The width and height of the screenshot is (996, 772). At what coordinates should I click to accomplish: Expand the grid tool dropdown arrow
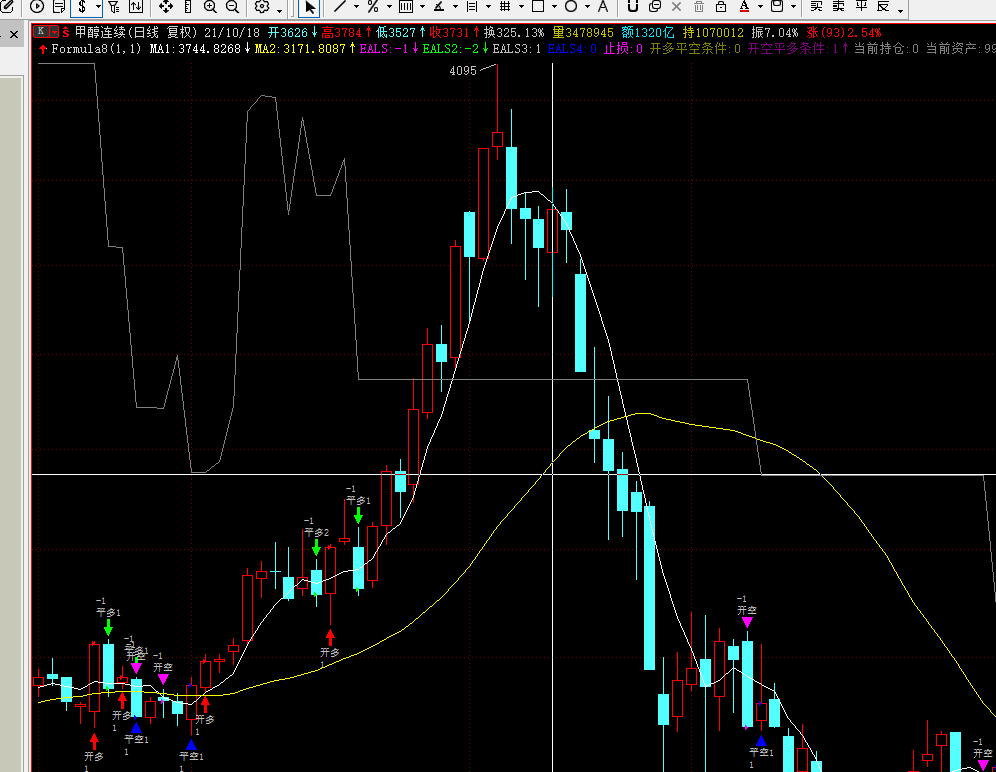[521, 7]
